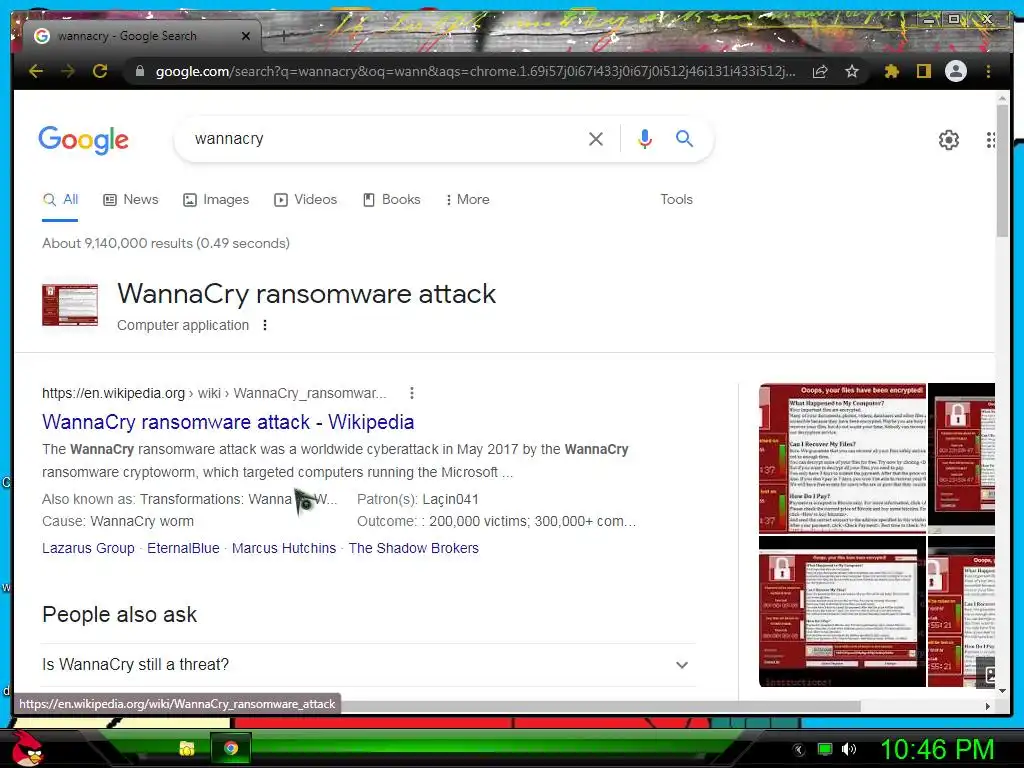Click the scroll-right arrow of horizontal scrollbar
The width and height of the screenshot is (1024, 768).
987,706
